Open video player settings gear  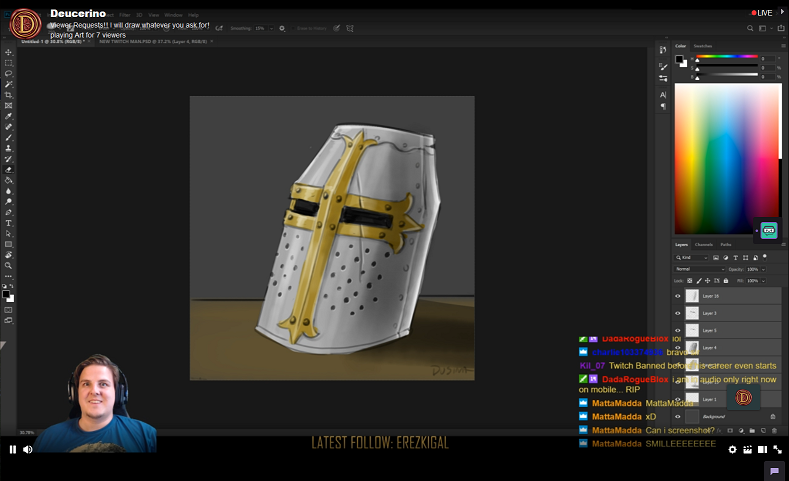[733, 449]
